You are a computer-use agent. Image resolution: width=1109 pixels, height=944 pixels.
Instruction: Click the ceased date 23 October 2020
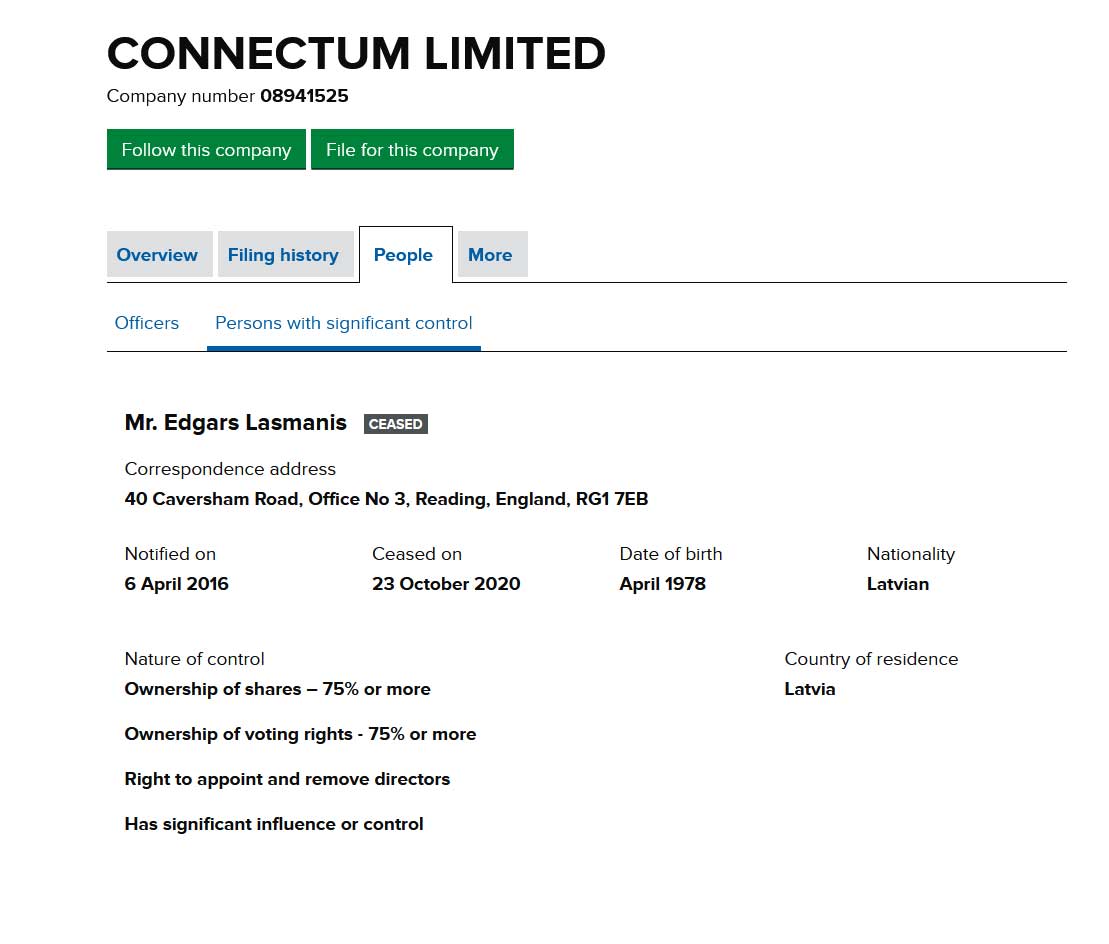(446, 584)
